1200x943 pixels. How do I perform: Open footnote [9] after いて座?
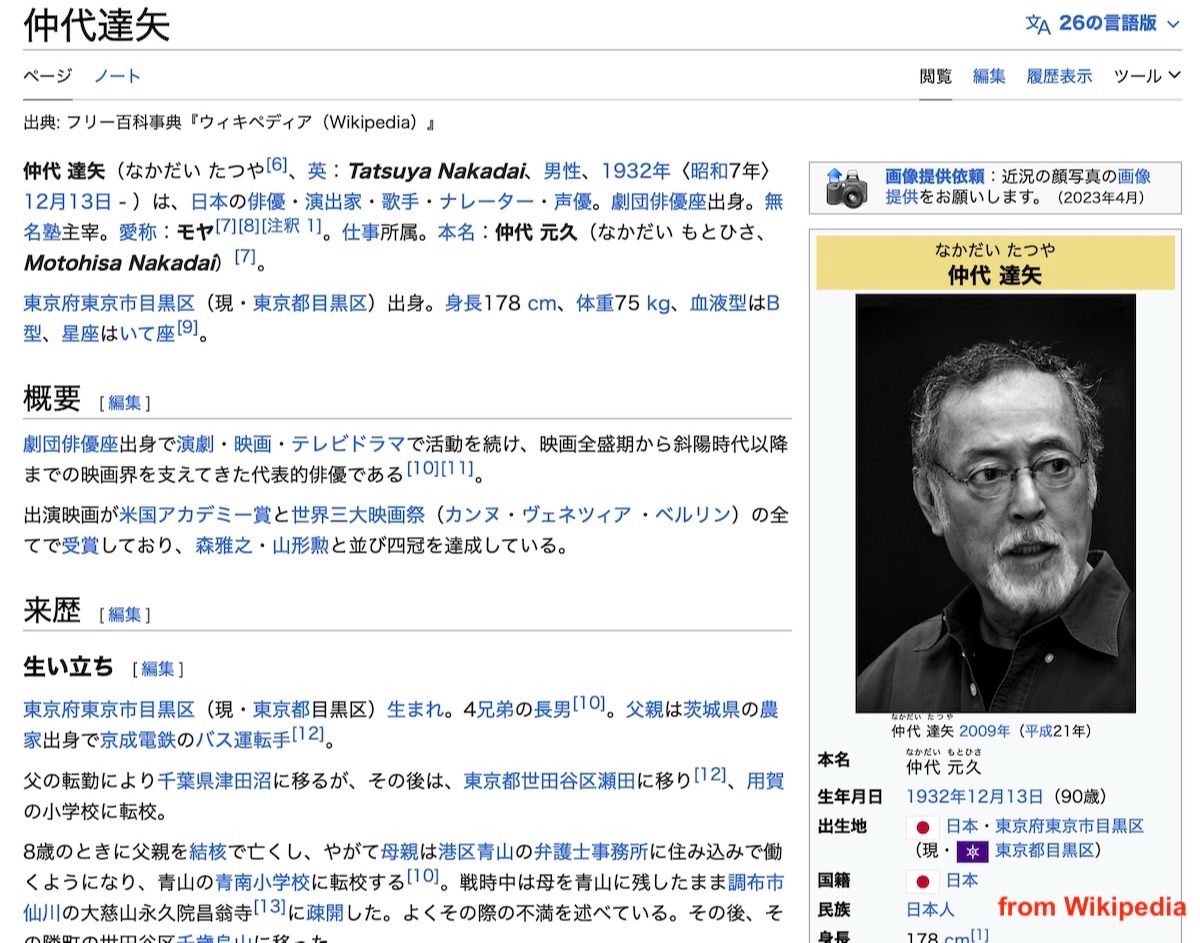(x=188, y=328)
